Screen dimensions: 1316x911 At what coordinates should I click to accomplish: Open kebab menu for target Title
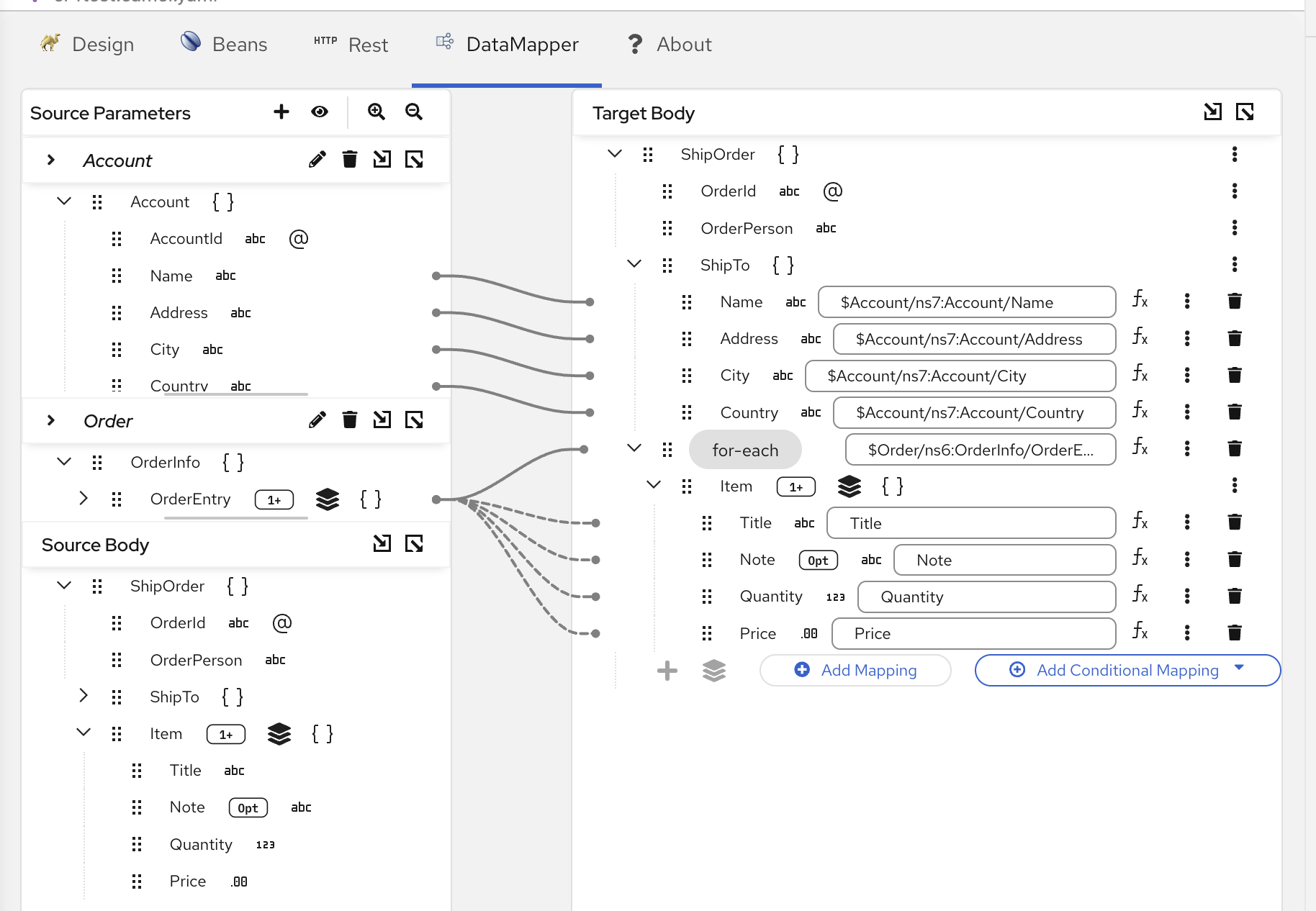[1187, 522]
